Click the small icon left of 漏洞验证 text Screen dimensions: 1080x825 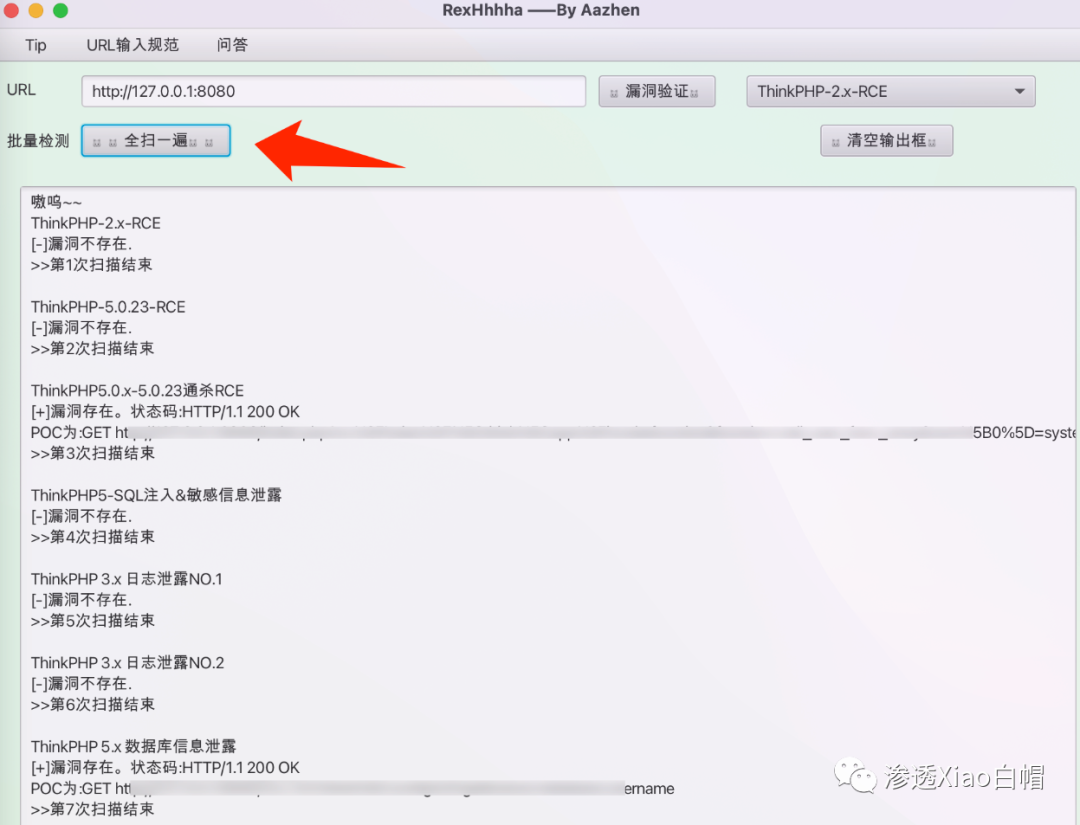(614, 94)
